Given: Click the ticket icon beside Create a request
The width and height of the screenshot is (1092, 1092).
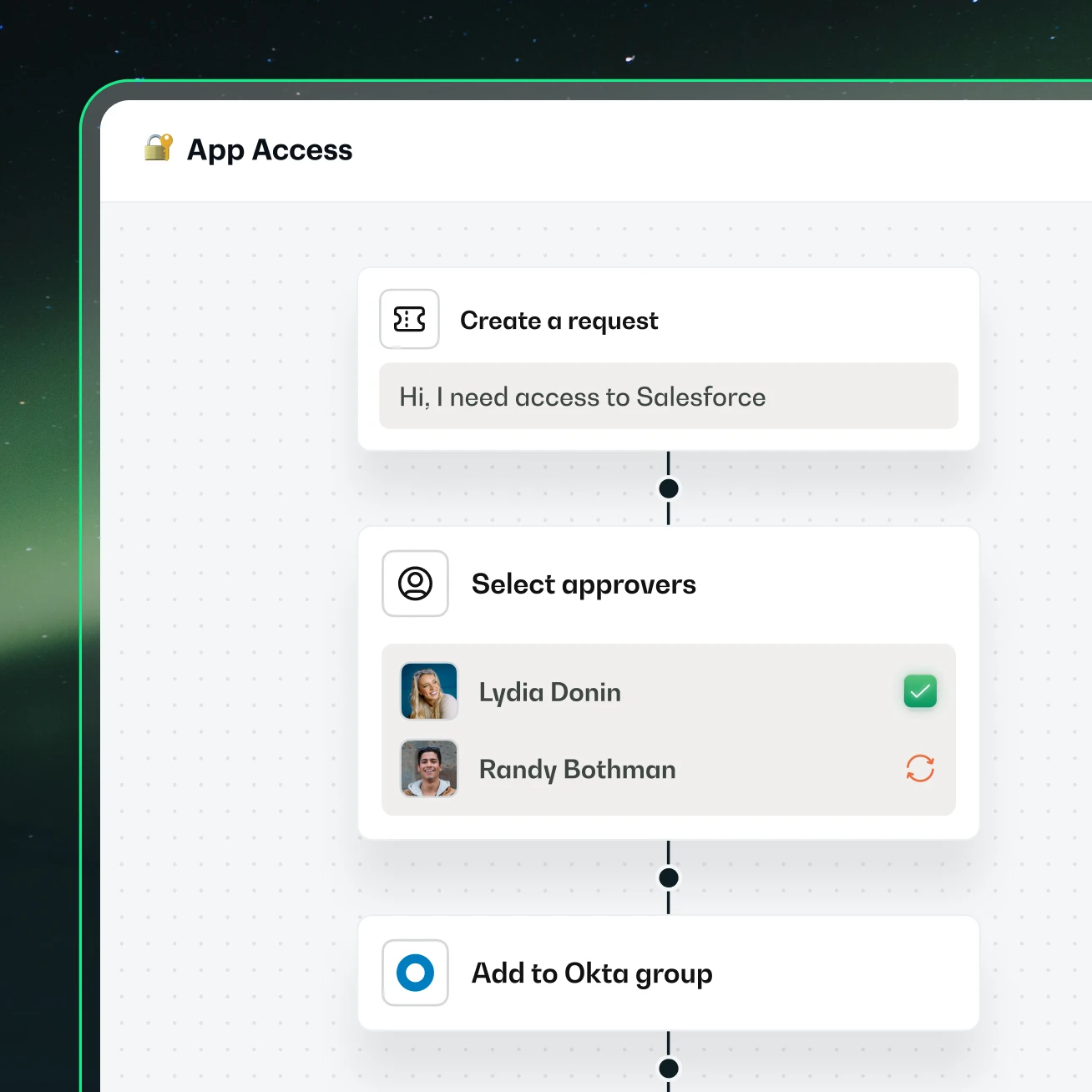Looking at the screenshot, I should [409, 319].
